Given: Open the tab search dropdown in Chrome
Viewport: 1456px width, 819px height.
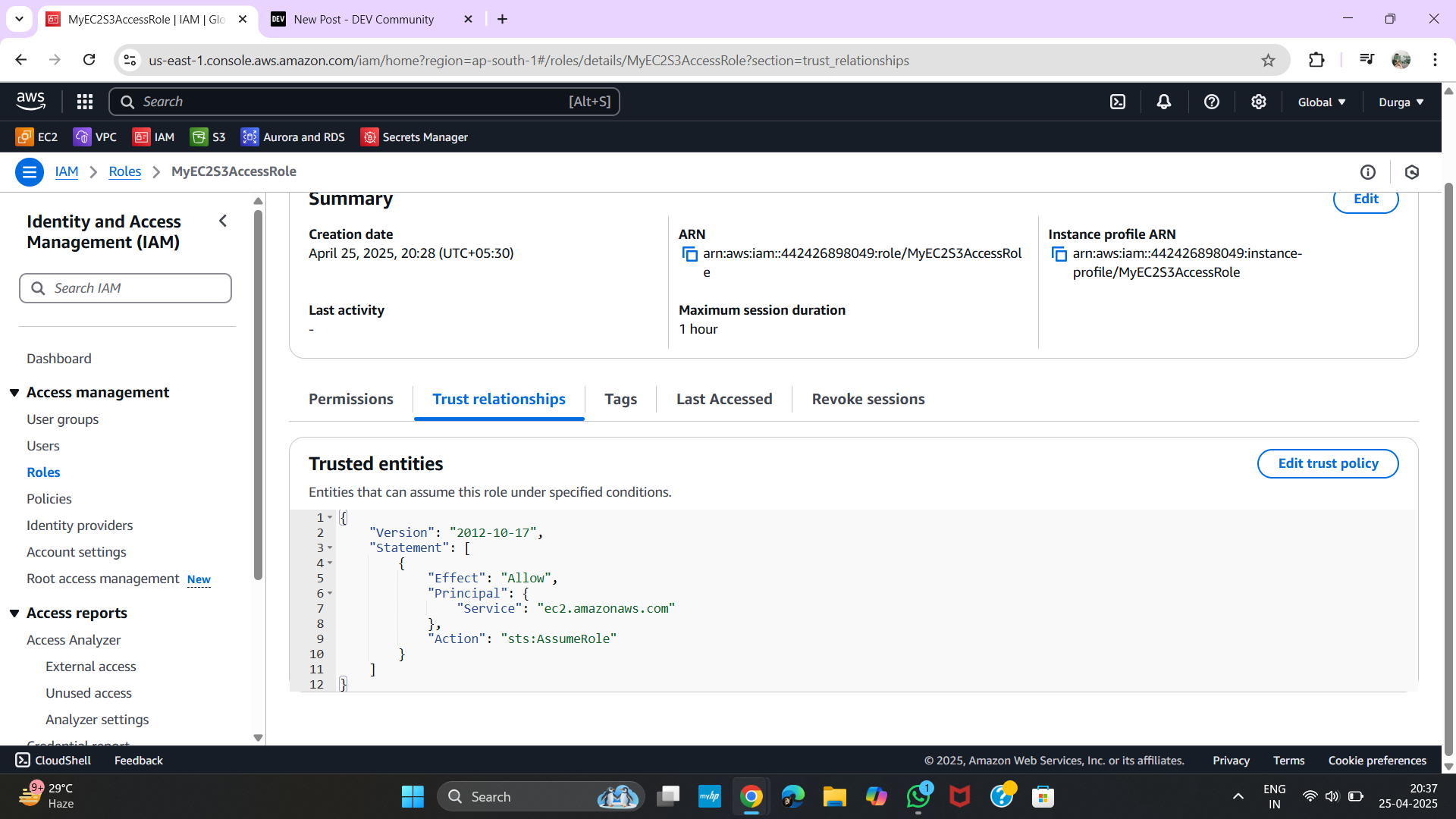Looking at the screenshot, I should pos(19,19).
